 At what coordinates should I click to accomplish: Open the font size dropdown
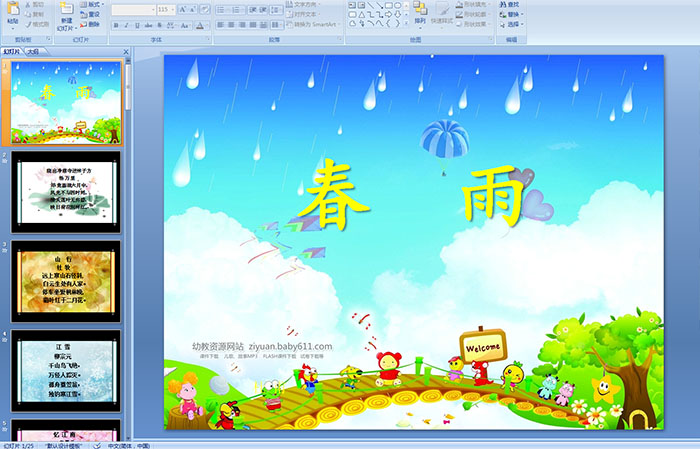pos(172,9)
